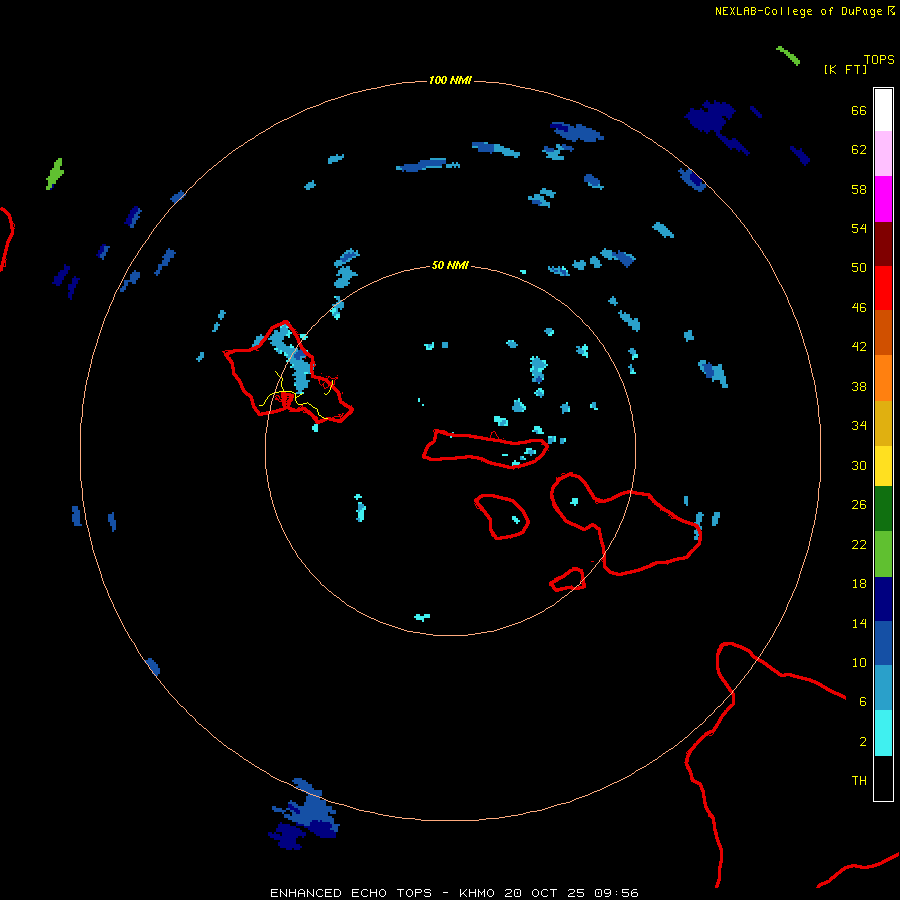Click the 10 legend value
This screenshot has height=900, width=900.
point(859,662)
